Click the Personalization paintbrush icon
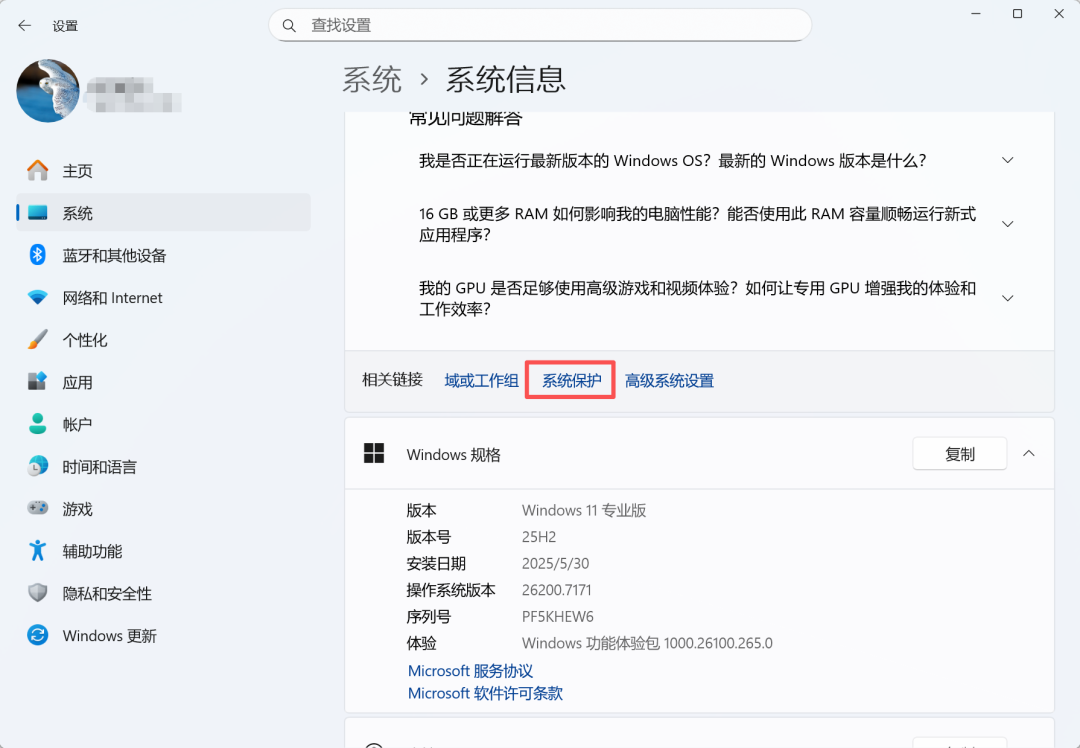This screenshot has width=1080, height=748. (38, 340)
